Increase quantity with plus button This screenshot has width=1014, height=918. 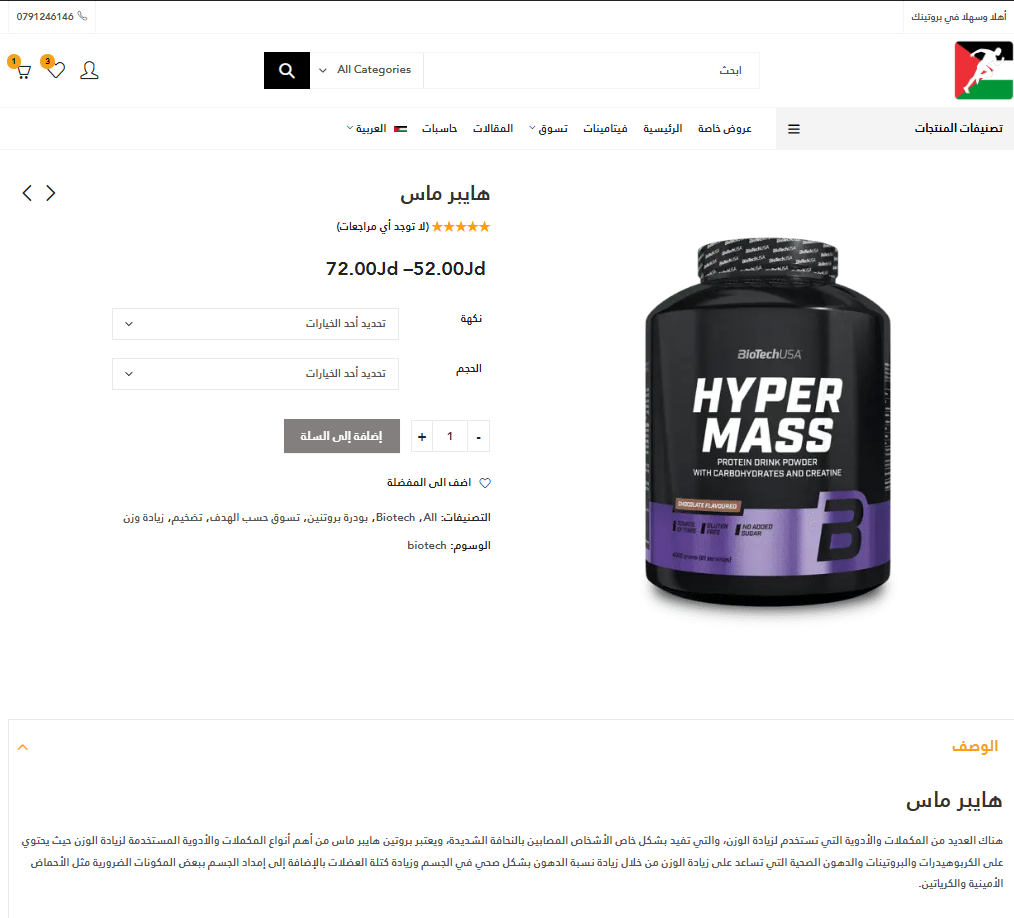[422, 436]
